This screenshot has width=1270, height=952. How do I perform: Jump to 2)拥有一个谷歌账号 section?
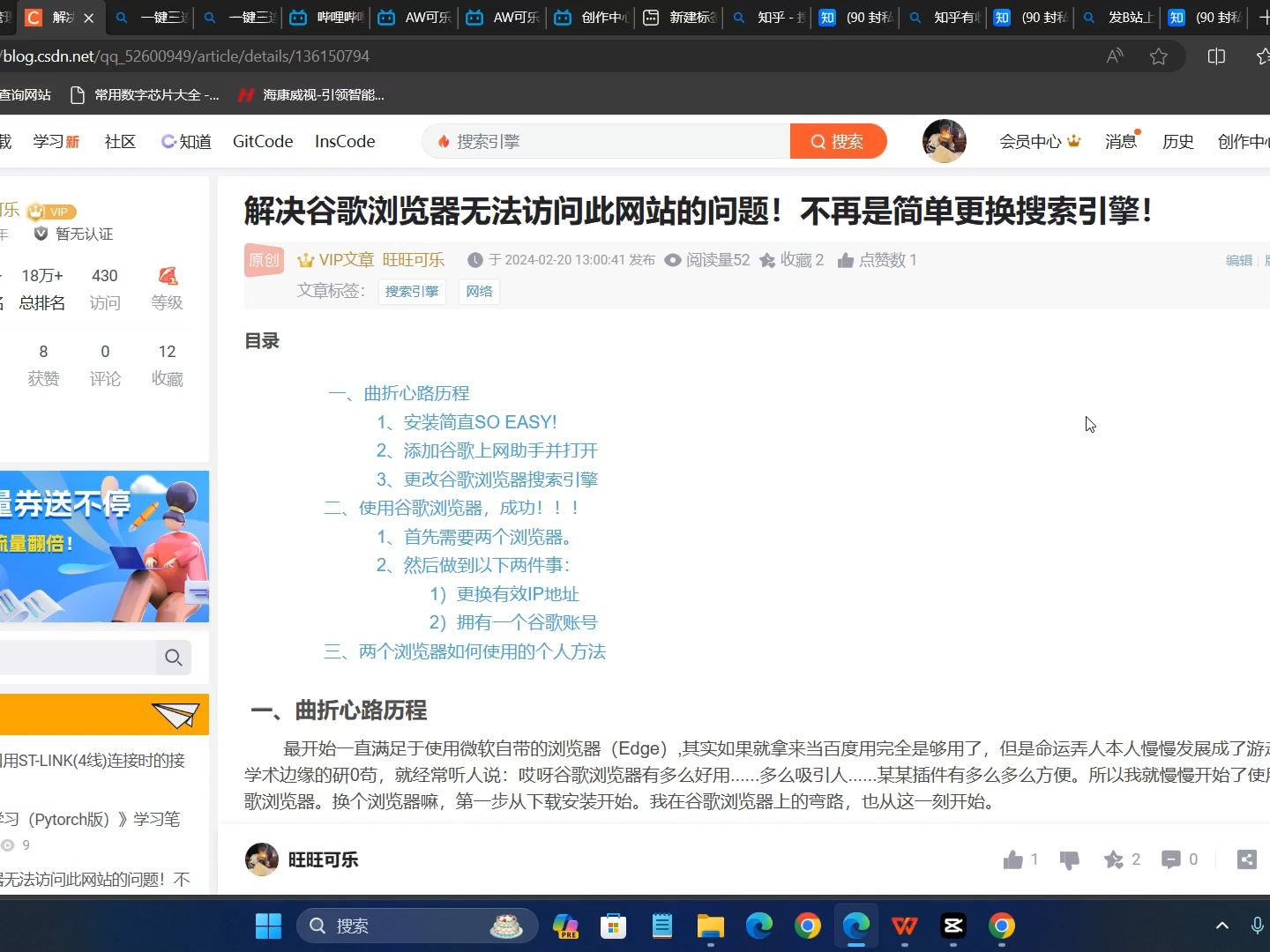pos(513,622)
